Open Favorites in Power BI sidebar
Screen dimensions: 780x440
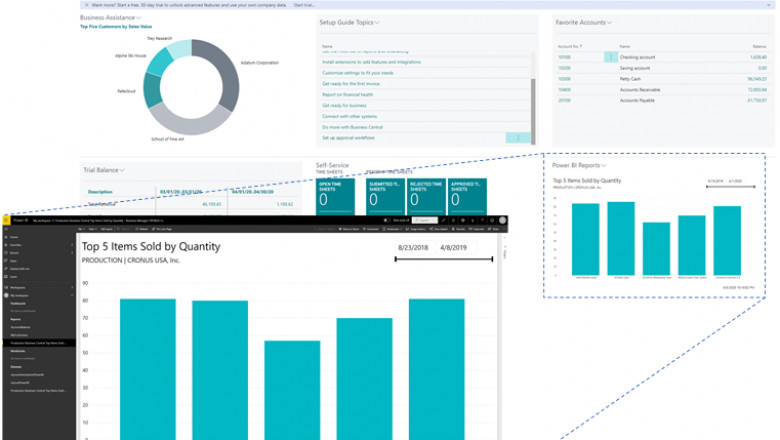click(13, 245)
